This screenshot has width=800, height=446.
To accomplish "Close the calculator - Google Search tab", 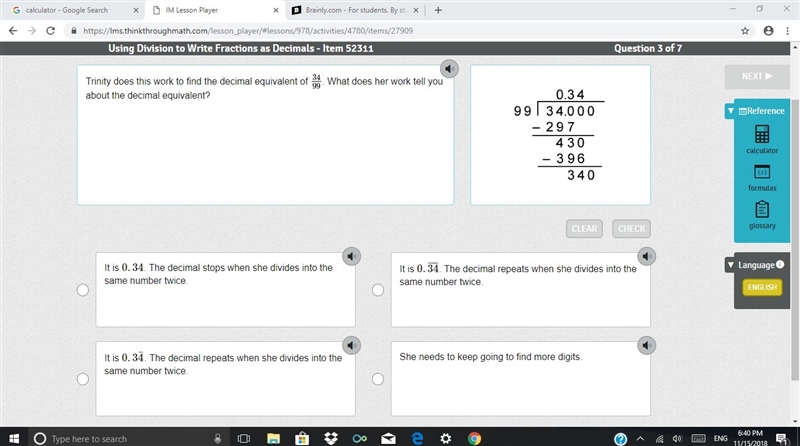I will click(x=136, y=10).
